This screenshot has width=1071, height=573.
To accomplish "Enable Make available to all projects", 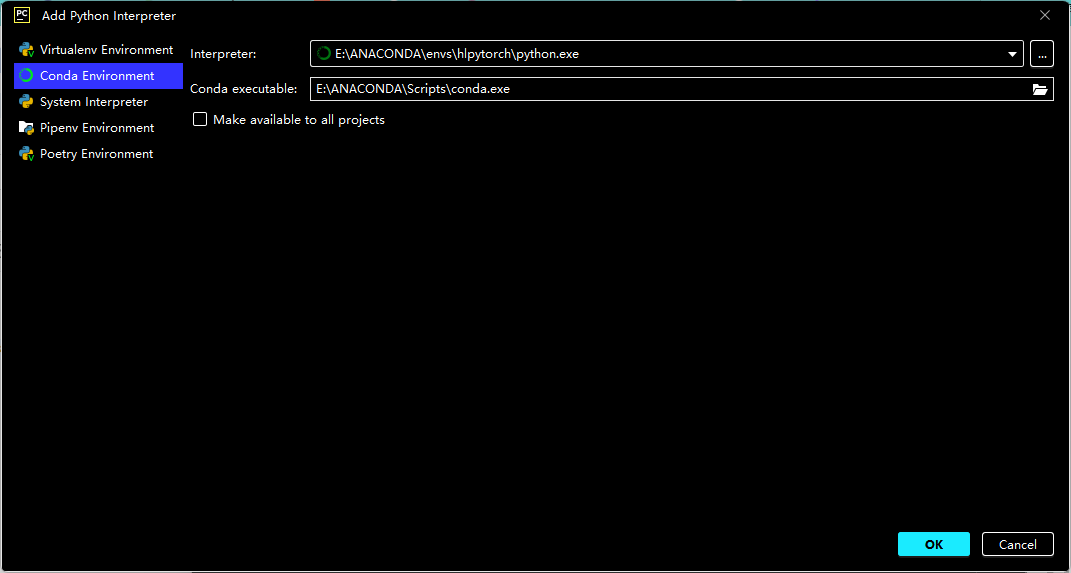I will tap(200, 120).
